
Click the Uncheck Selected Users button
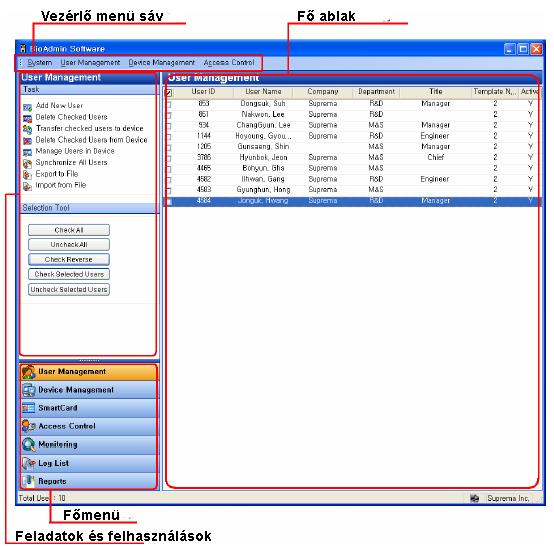point(69,289)
